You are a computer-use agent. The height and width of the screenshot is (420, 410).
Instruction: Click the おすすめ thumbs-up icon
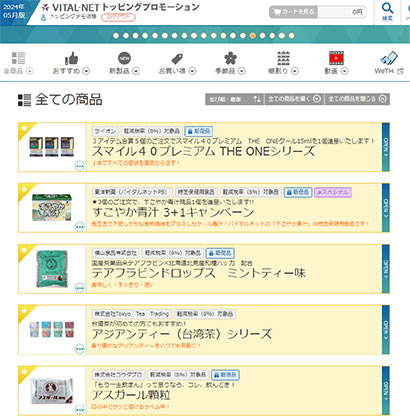coord(71,59)
